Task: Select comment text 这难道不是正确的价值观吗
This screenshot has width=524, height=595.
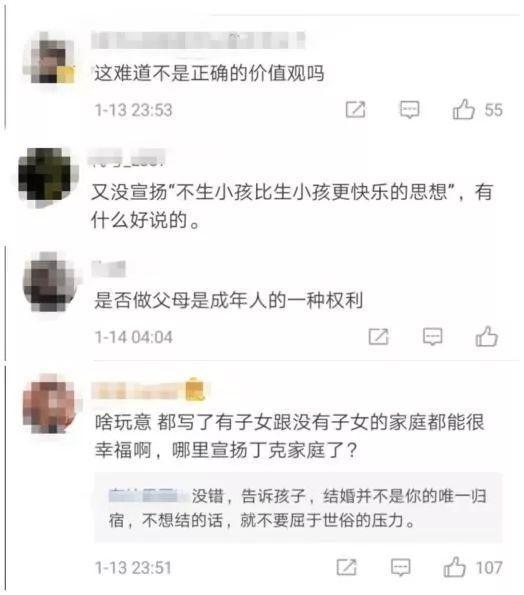Action: click(x=209, y=73)
